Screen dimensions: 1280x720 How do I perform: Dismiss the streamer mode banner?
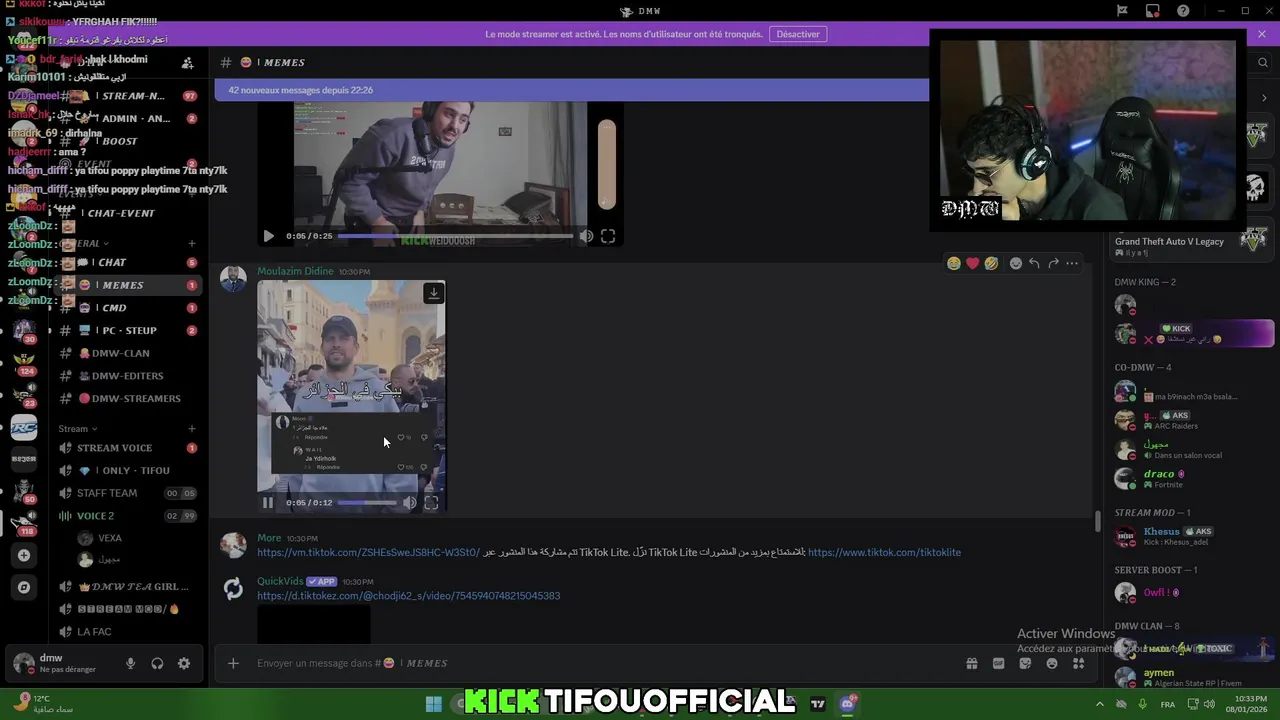point(1262,34)
